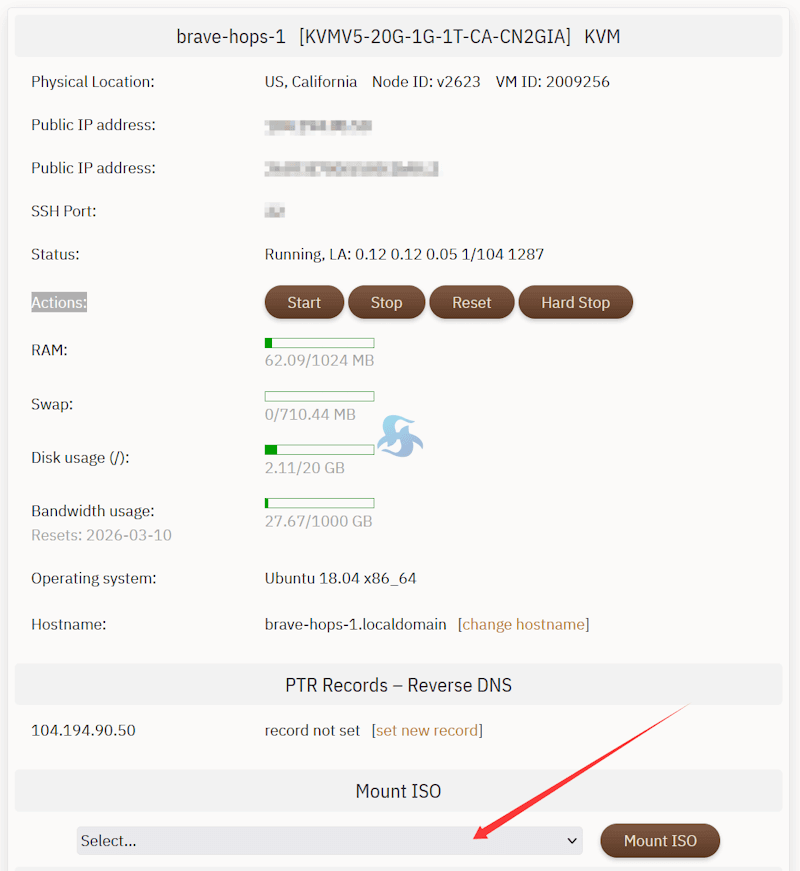The width and height of the screenshot is (800, 871).
Task: Click the Mount ISO button
Action: pos(660,840)
